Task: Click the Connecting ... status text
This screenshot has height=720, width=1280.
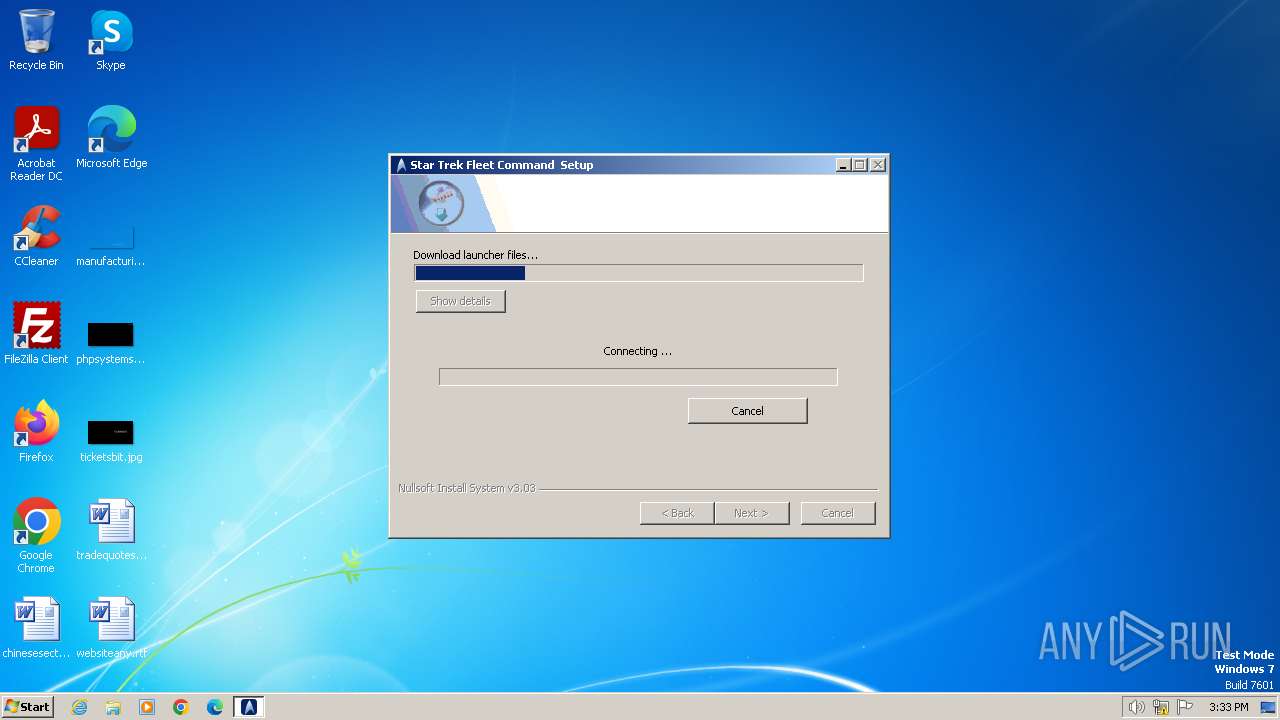Action: point(637,351)
